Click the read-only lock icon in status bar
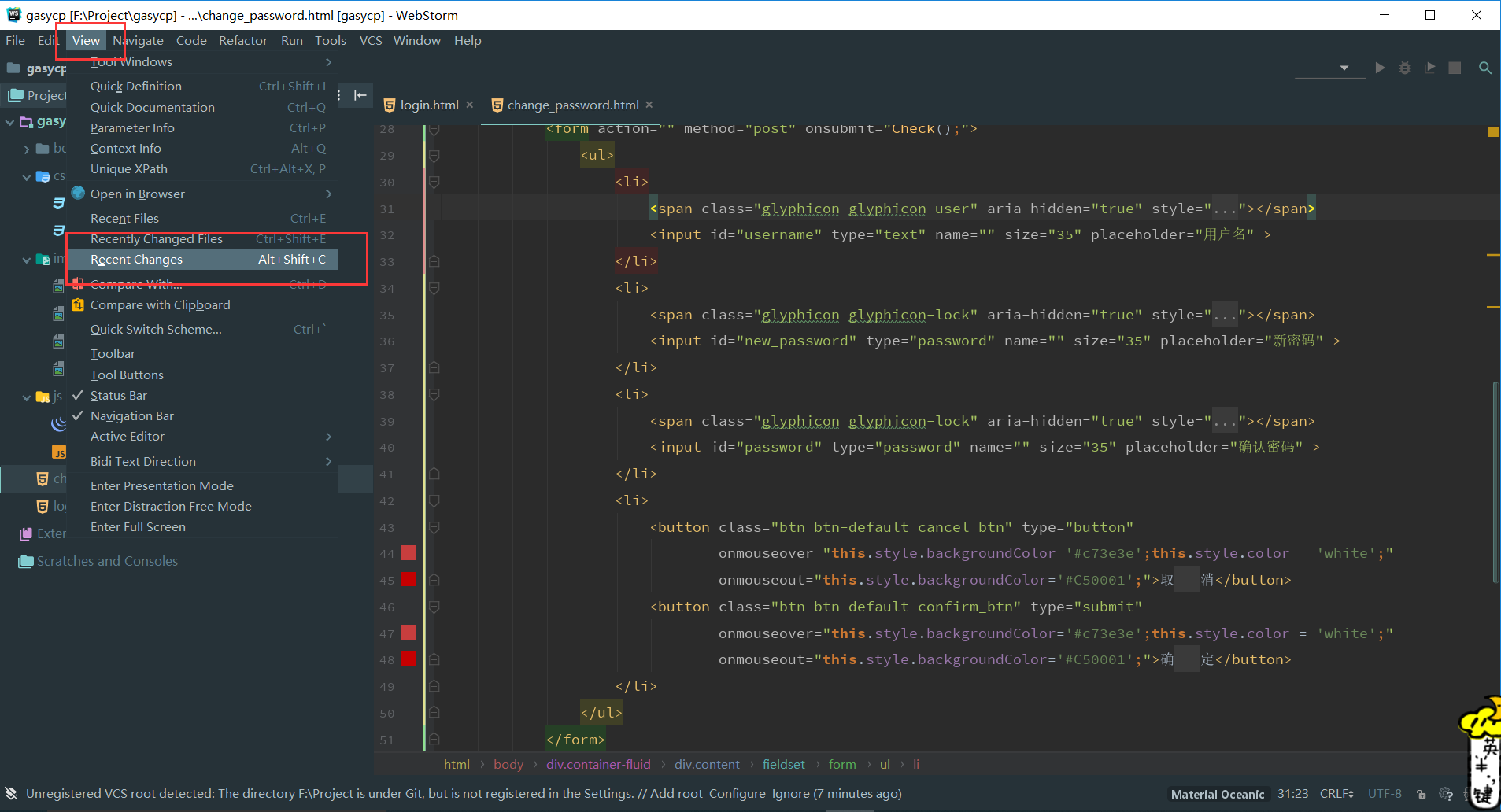 click(1421, 794)
